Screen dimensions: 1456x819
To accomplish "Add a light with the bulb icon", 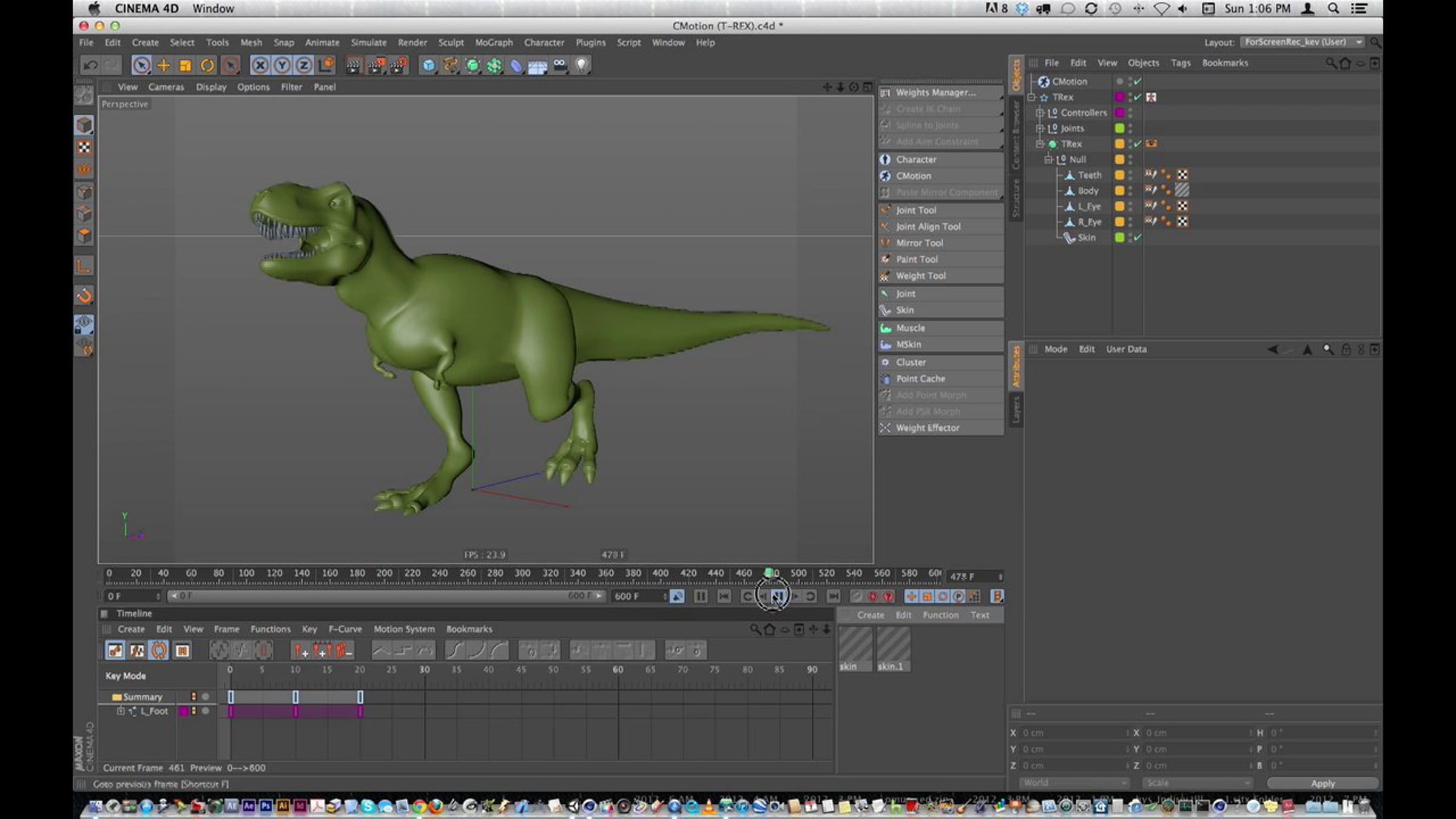I will (581, 65).
